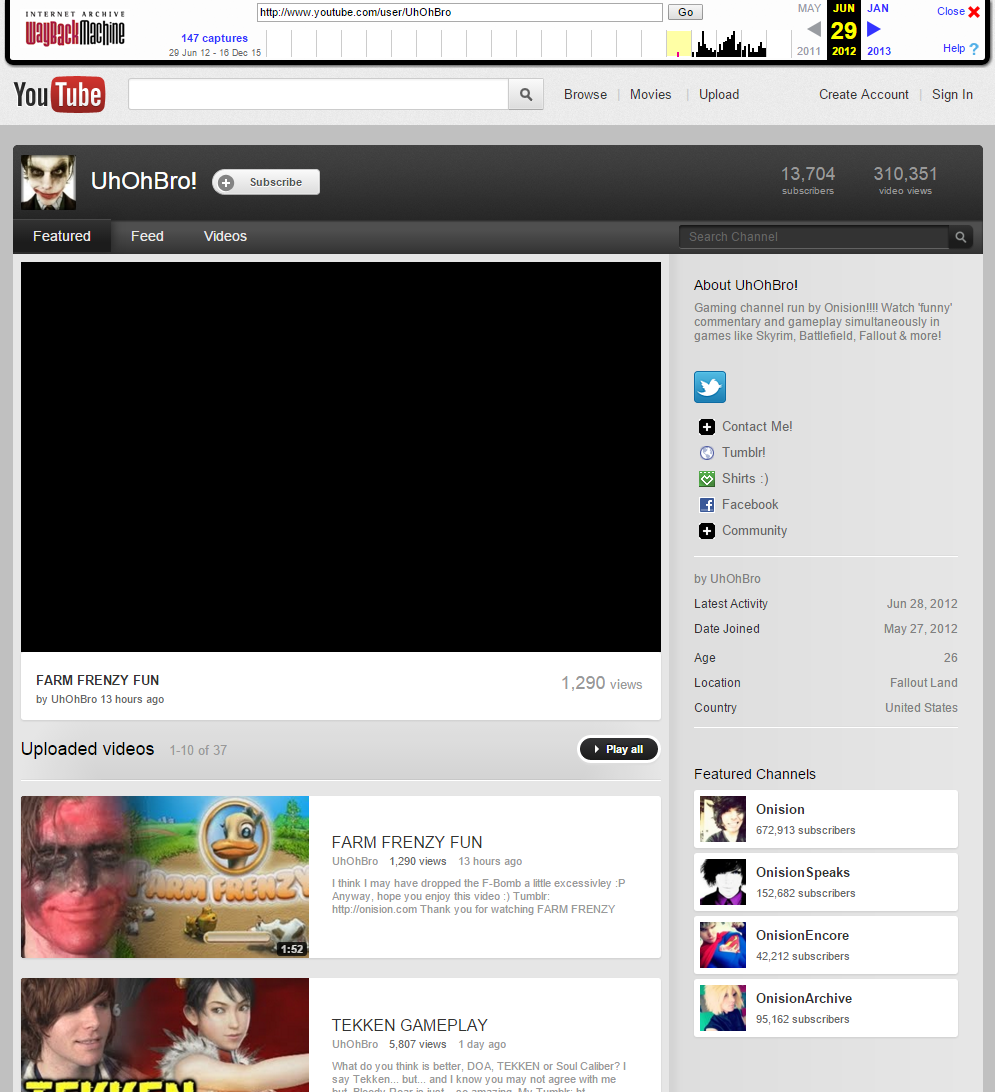Expand the Community link
The image size is (995, 1092).
(753, 531)
